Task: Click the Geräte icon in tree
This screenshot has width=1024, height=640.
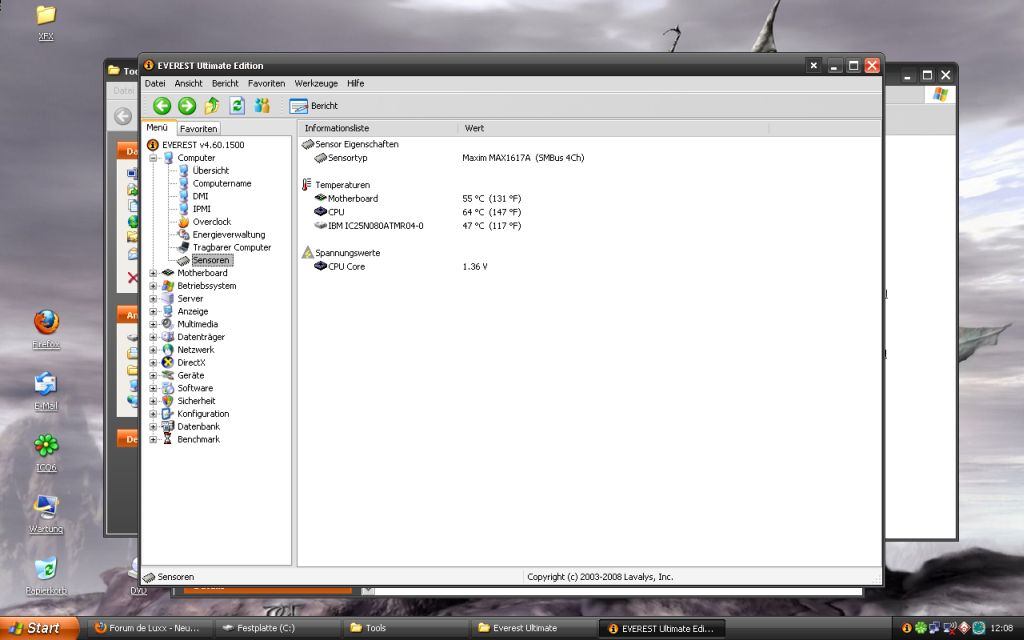Action: click(x=168, y=376)
